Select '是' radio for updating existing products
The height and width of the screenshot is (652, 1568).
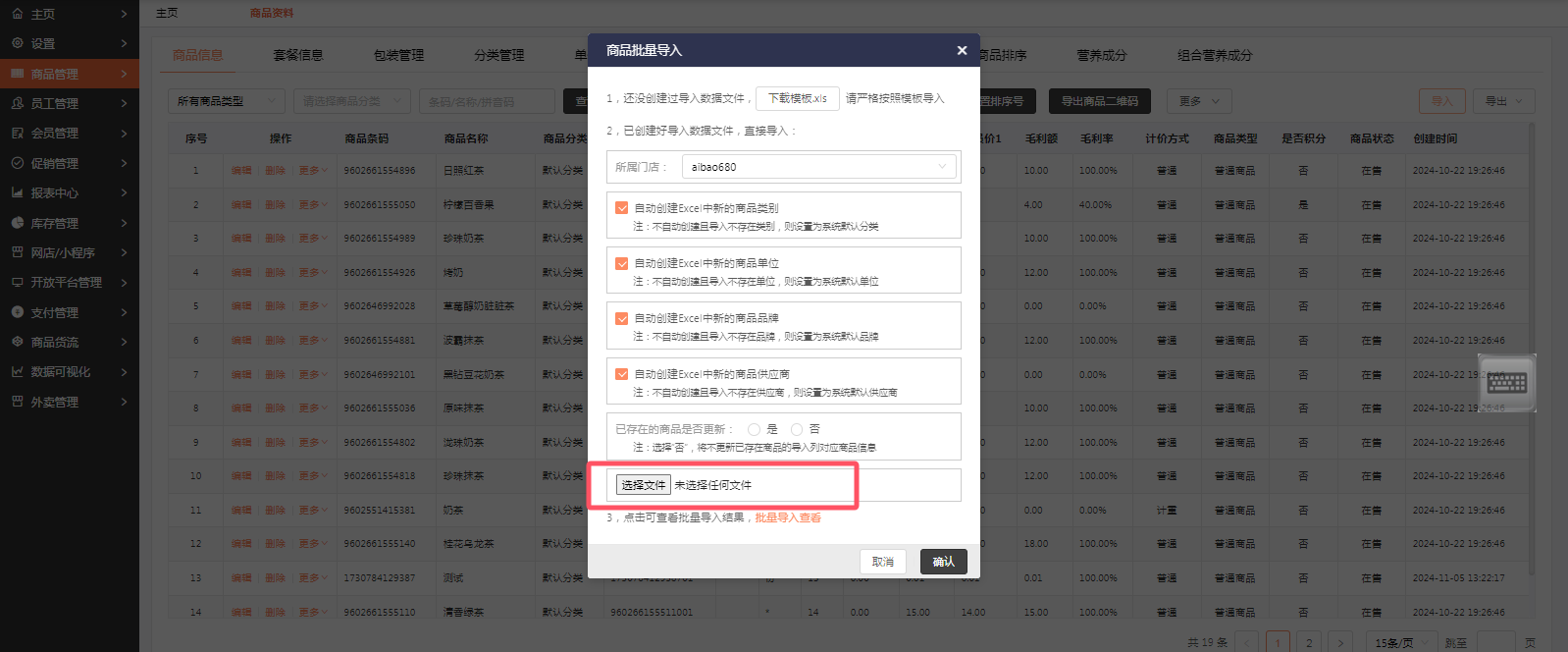coord(754,429)
